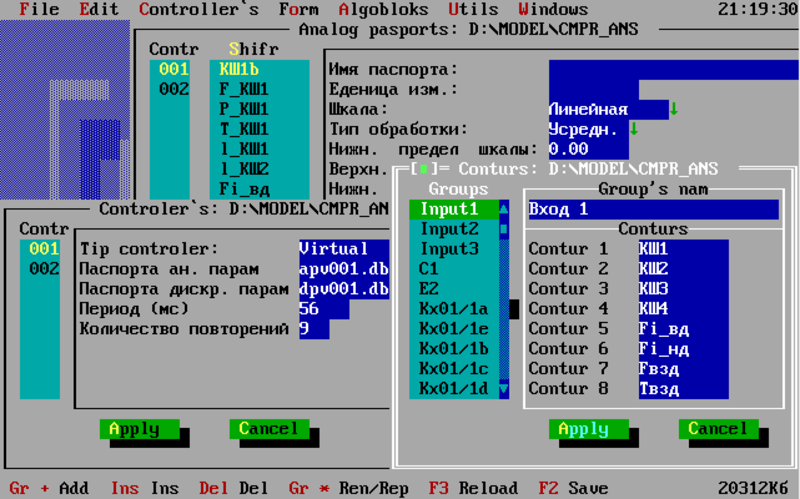Open the Шкала dropdown arrow beside Линейная
This screenshot has height=499, width=800.
pos(674,109)
